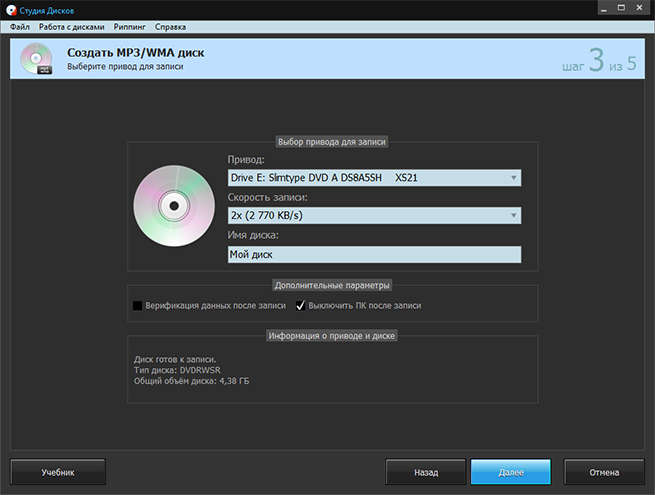
Task: Go back with the Назад button
Action: tap(425, 471)
